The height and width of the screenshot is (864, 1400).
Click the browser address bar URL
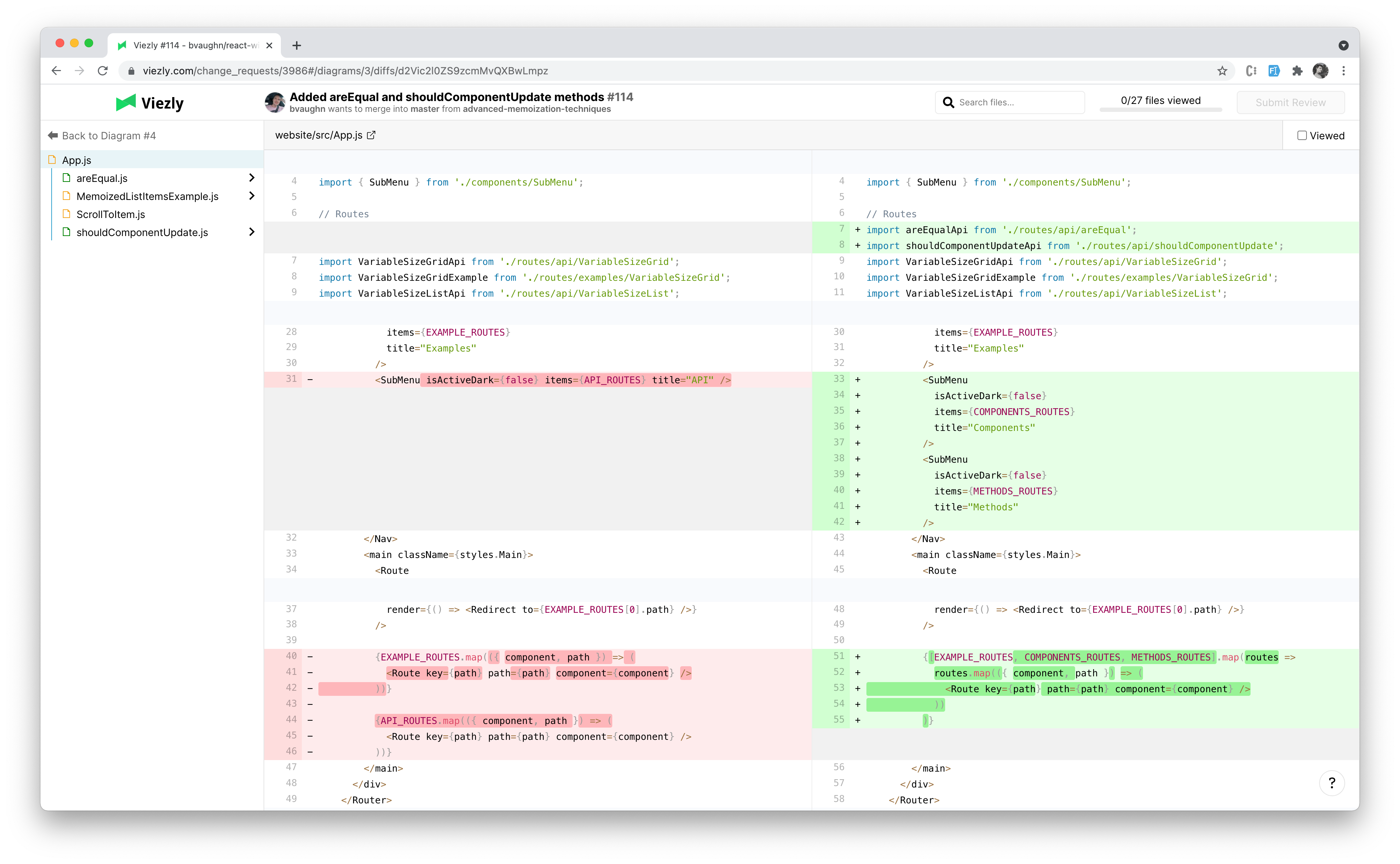click(345, 71)
